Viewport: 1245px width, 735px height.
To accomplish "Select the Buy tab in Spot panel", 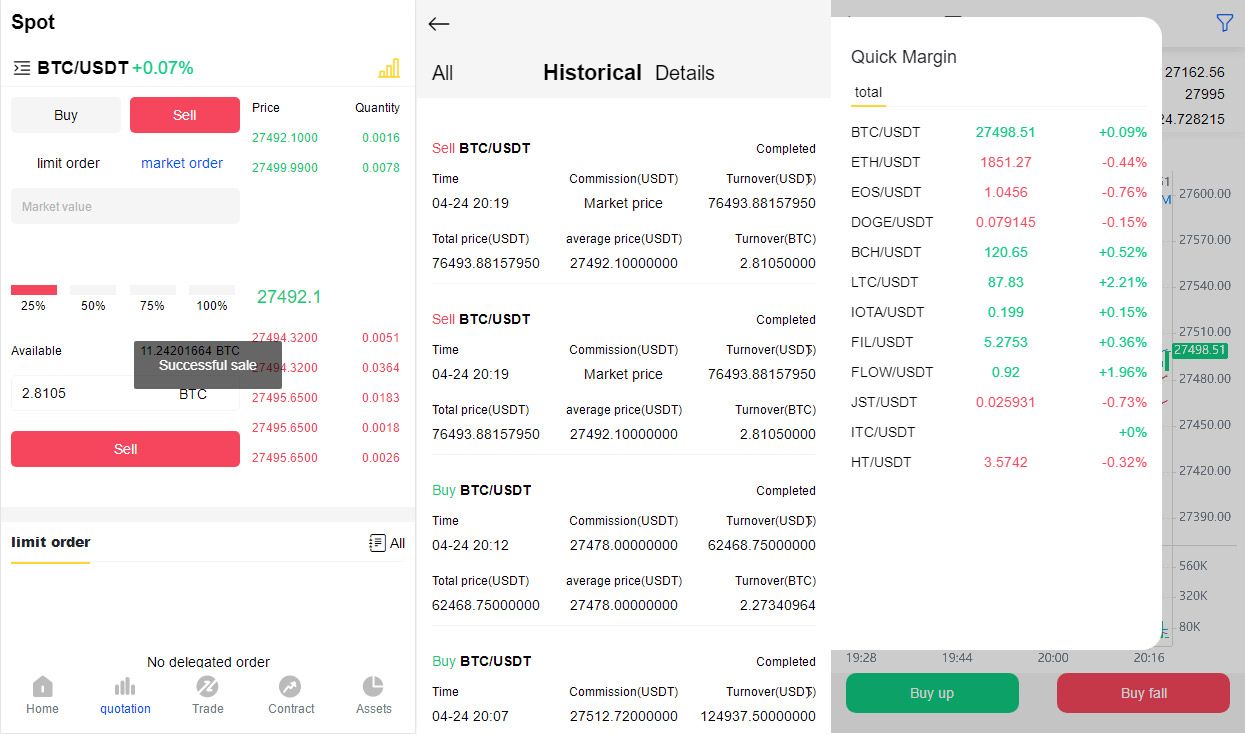I will [66, 115].
